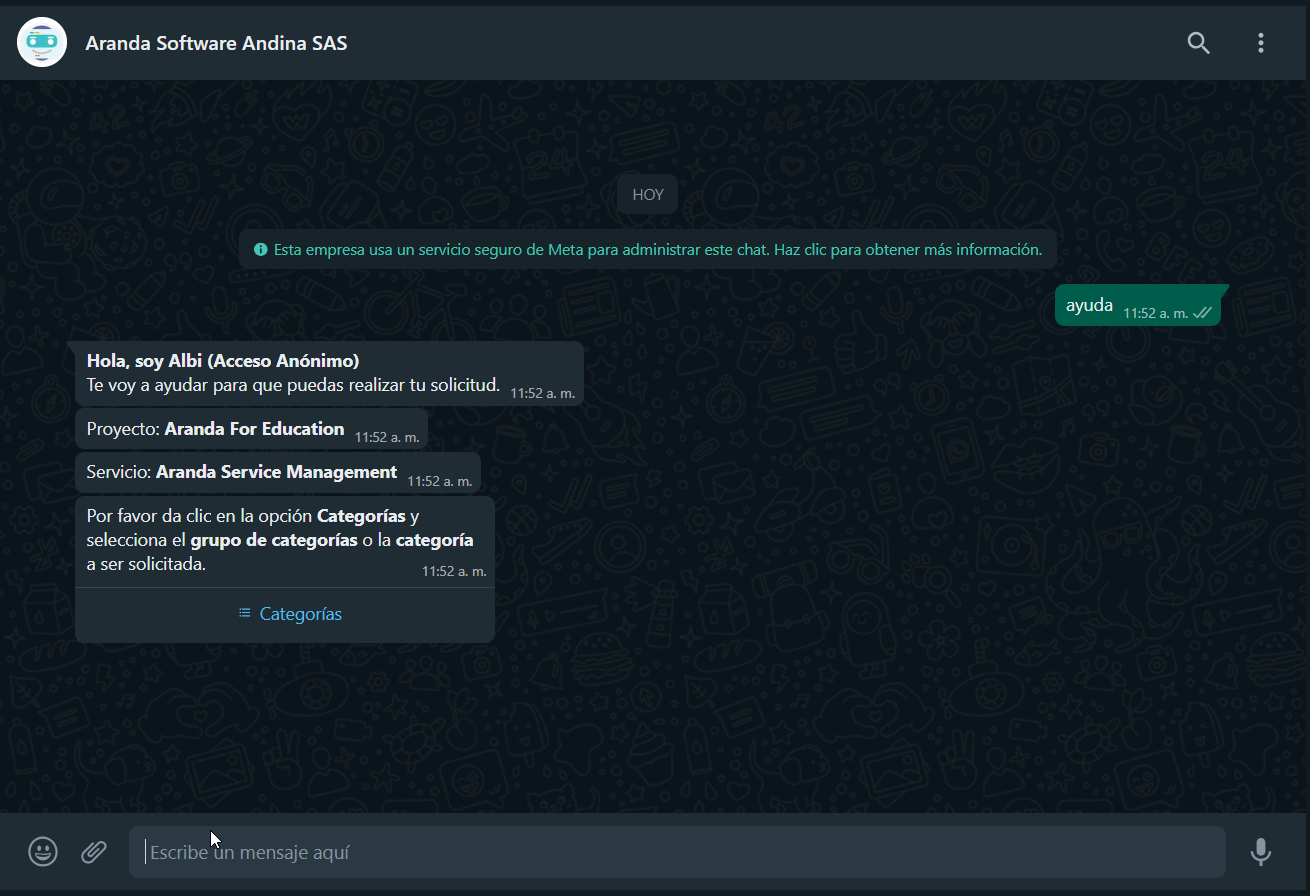Click the 'Servicio: Aranda Service Management' message
1310x896 pixels.
coord(278,472)
